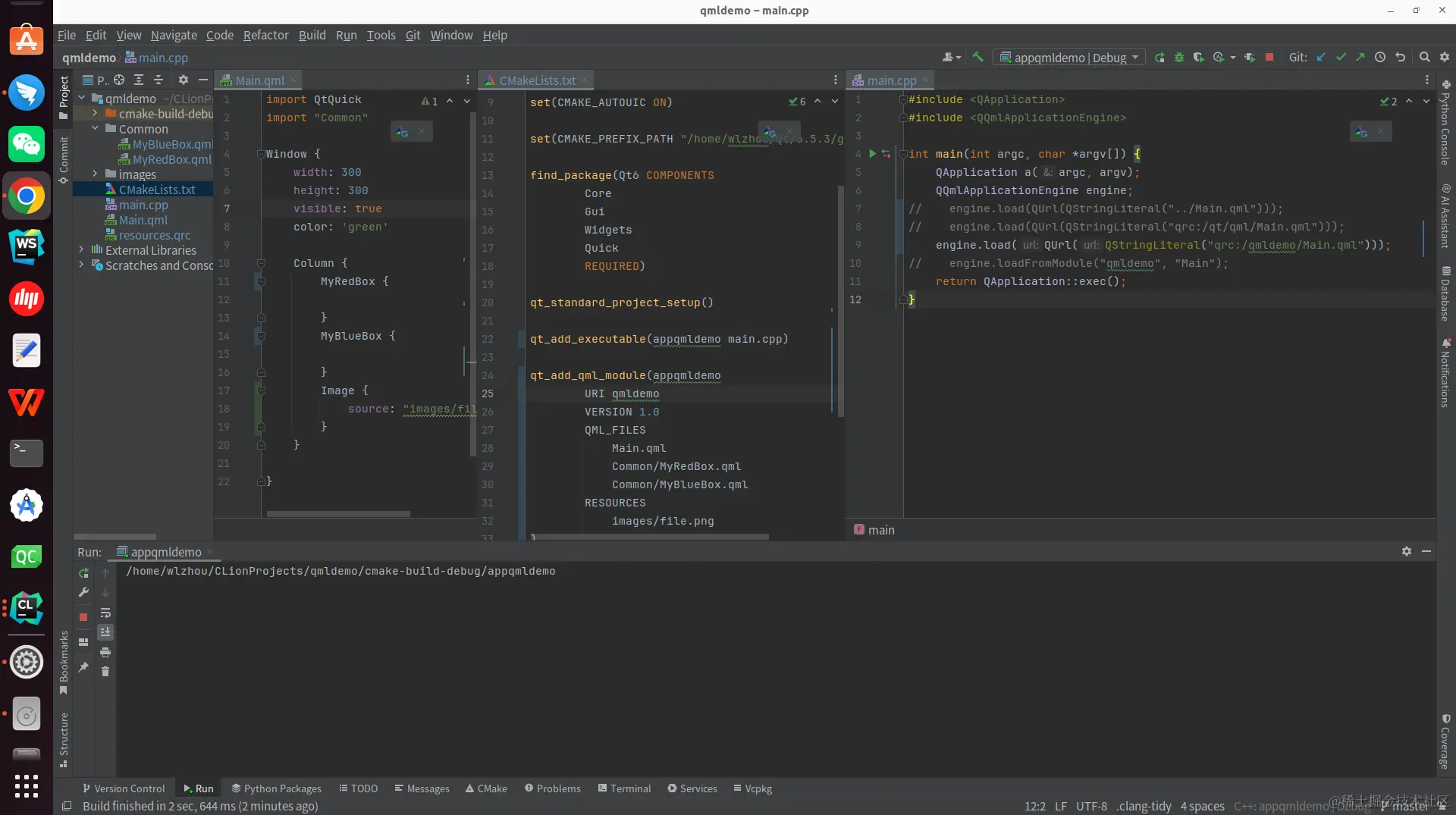Select resources.qrc in the project tree
The height and width of the screenshot is (815, 1456).
[154, 235]
